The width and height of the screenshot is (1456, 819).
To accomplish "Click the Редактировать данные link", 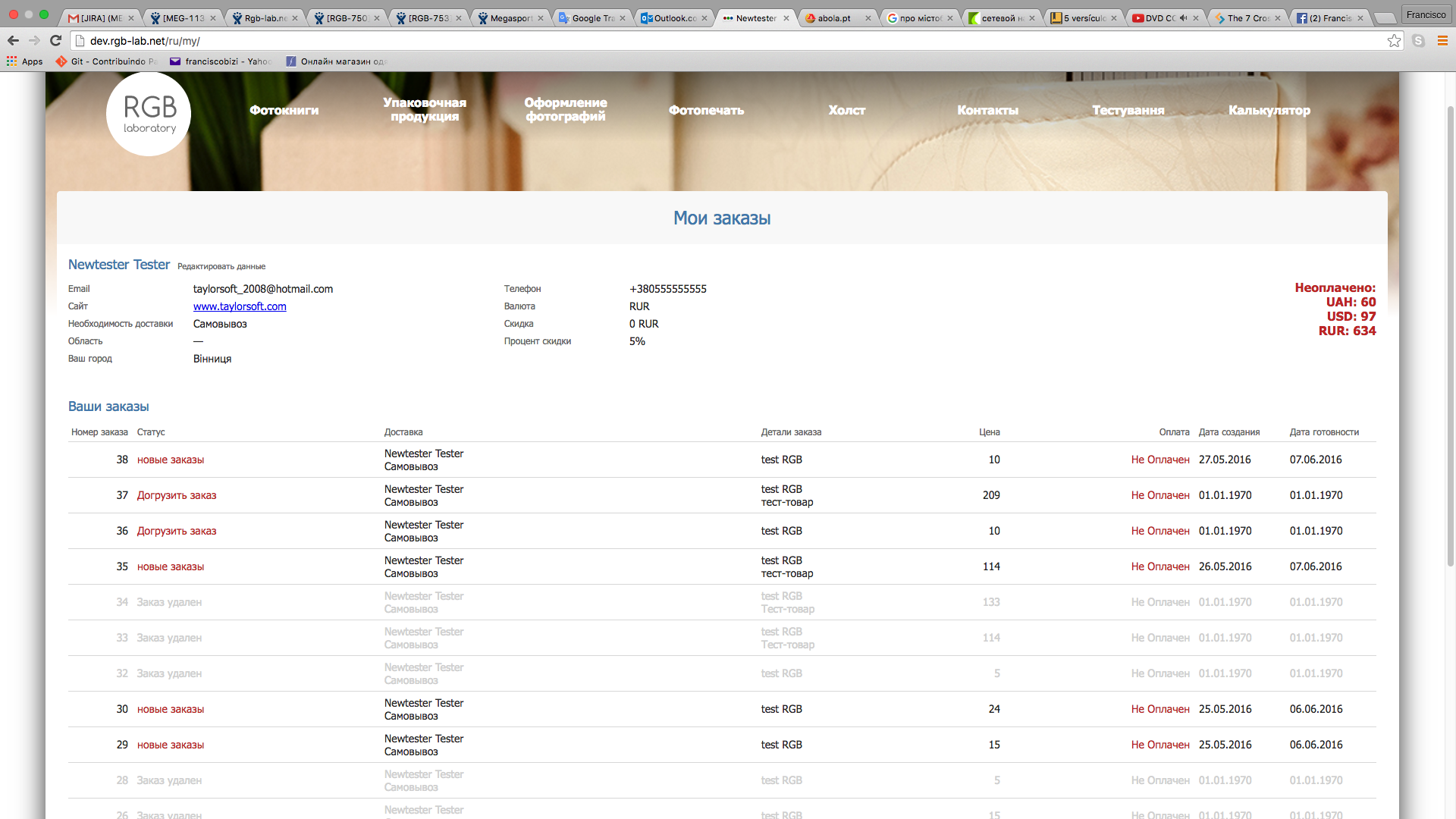I will pos(221,267).
